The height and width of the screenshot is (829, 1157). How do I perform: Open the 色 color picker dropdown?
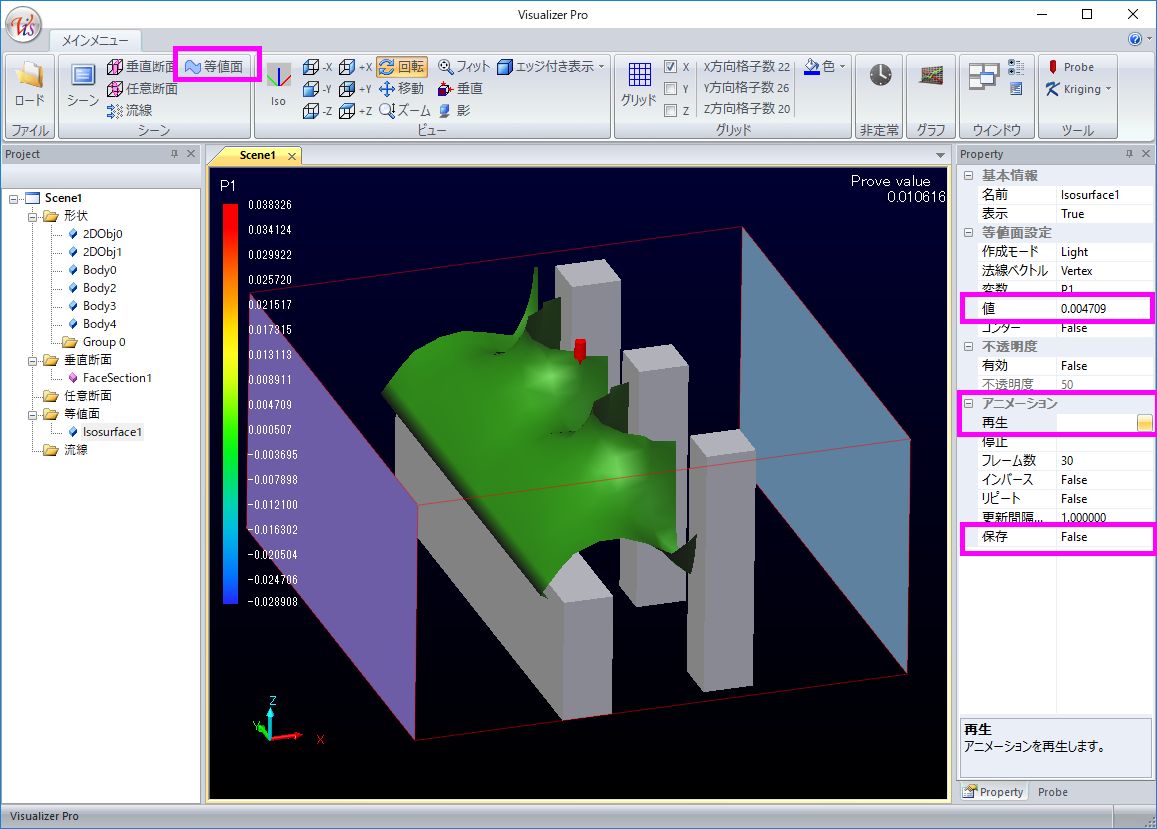[842, 67]
